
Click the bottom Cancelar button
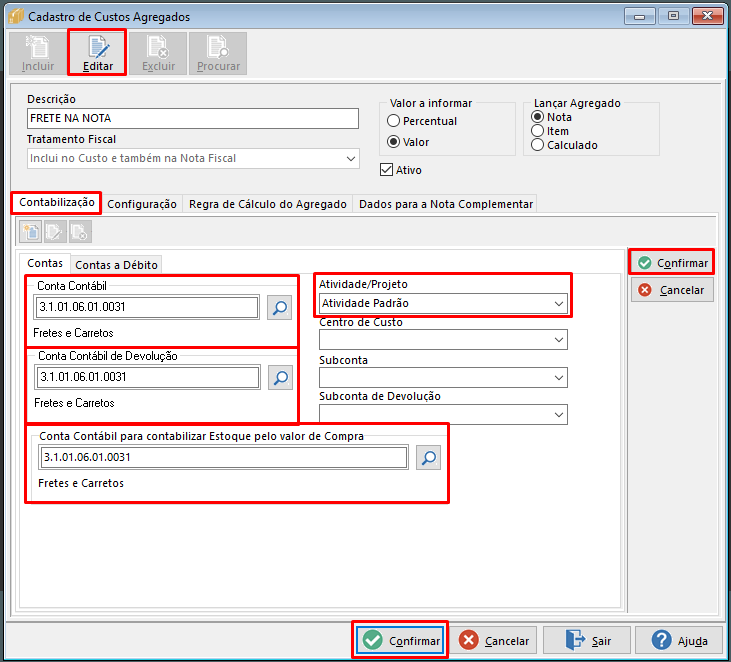tap(493, 641)
